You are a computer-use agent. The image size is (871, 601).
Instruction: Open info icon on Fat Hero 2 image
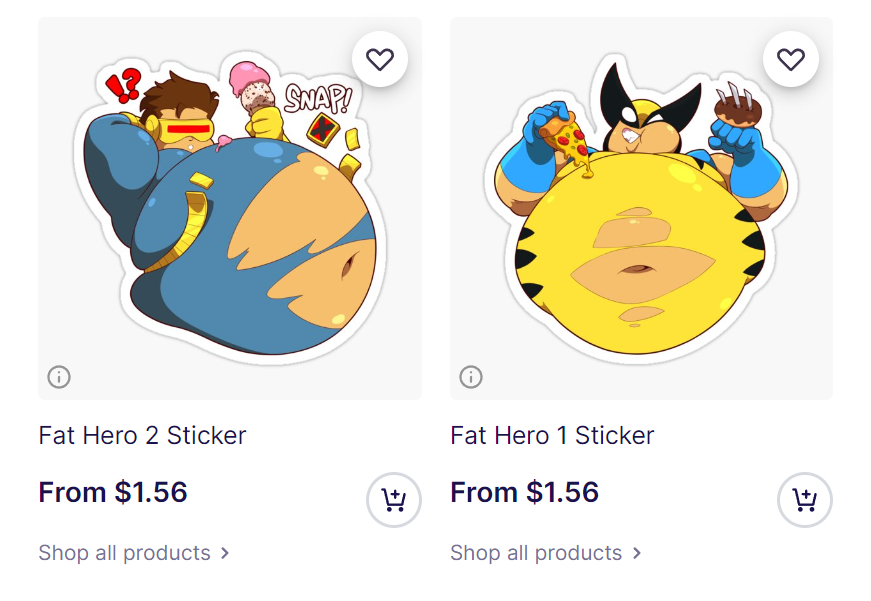(x=59, y=377)
